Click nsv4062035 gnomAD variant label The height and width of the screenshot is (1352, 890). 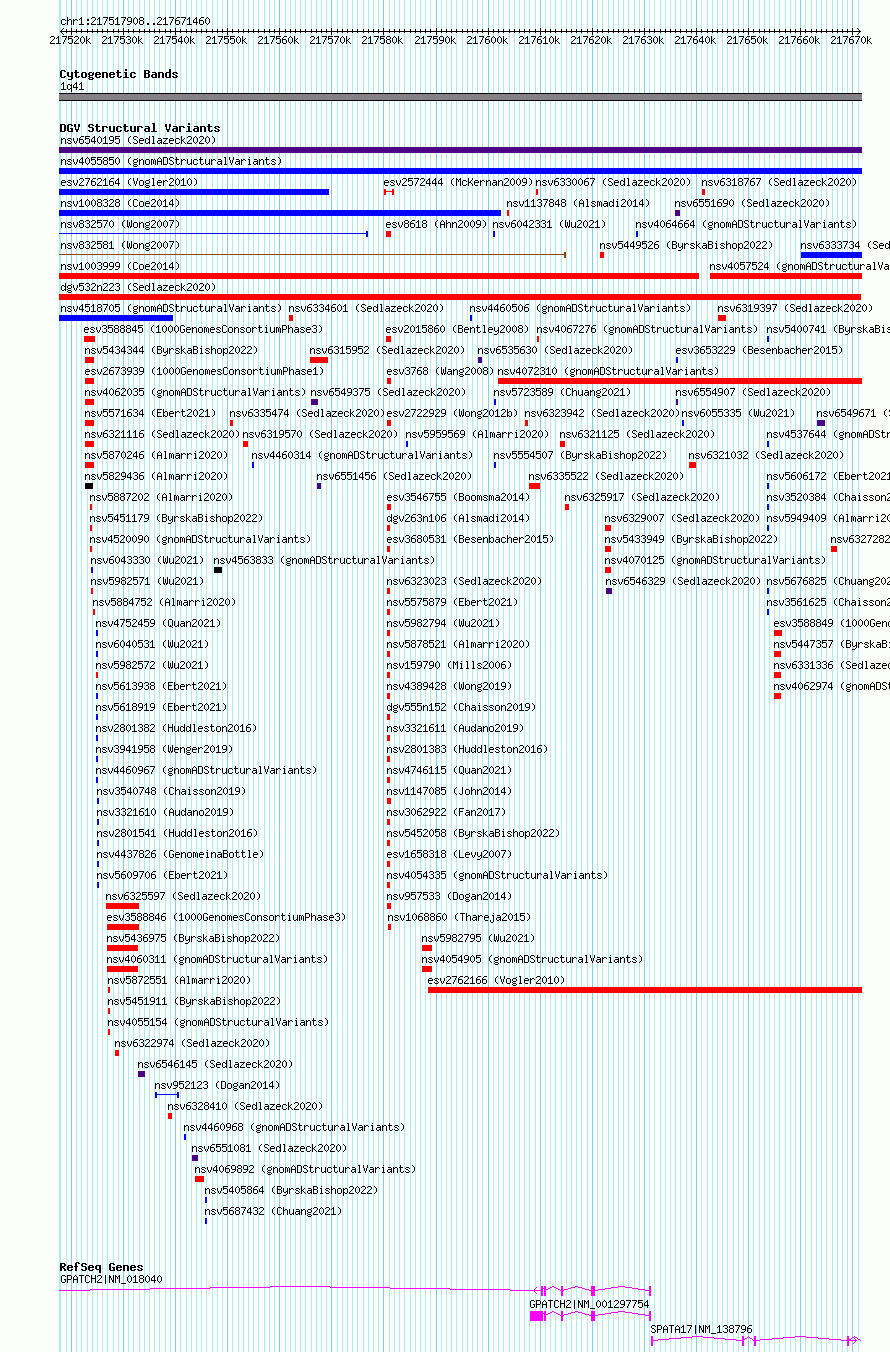(x=195, y=392)
